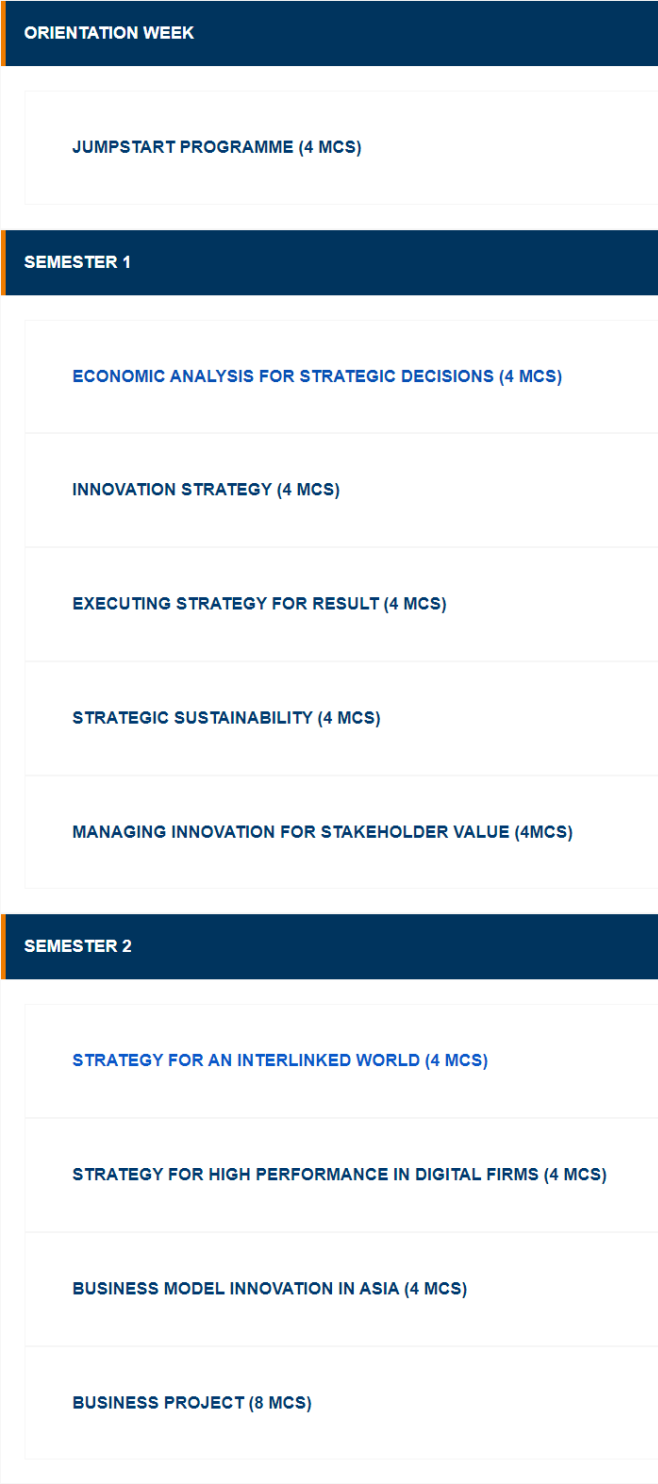Open the Jumpstart Programme course
This screenshot has height=1484, width=658.
coord(216,148)
